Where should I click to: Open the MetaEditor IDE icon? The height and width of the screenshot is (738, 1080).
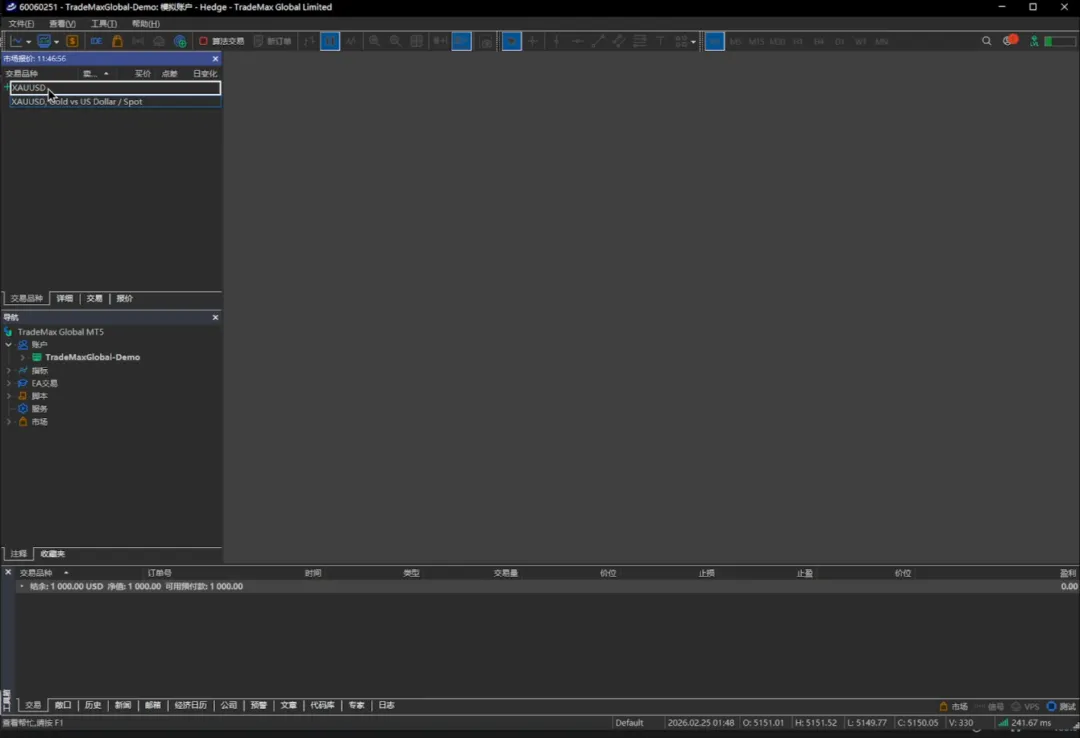[x=96, y=41]
